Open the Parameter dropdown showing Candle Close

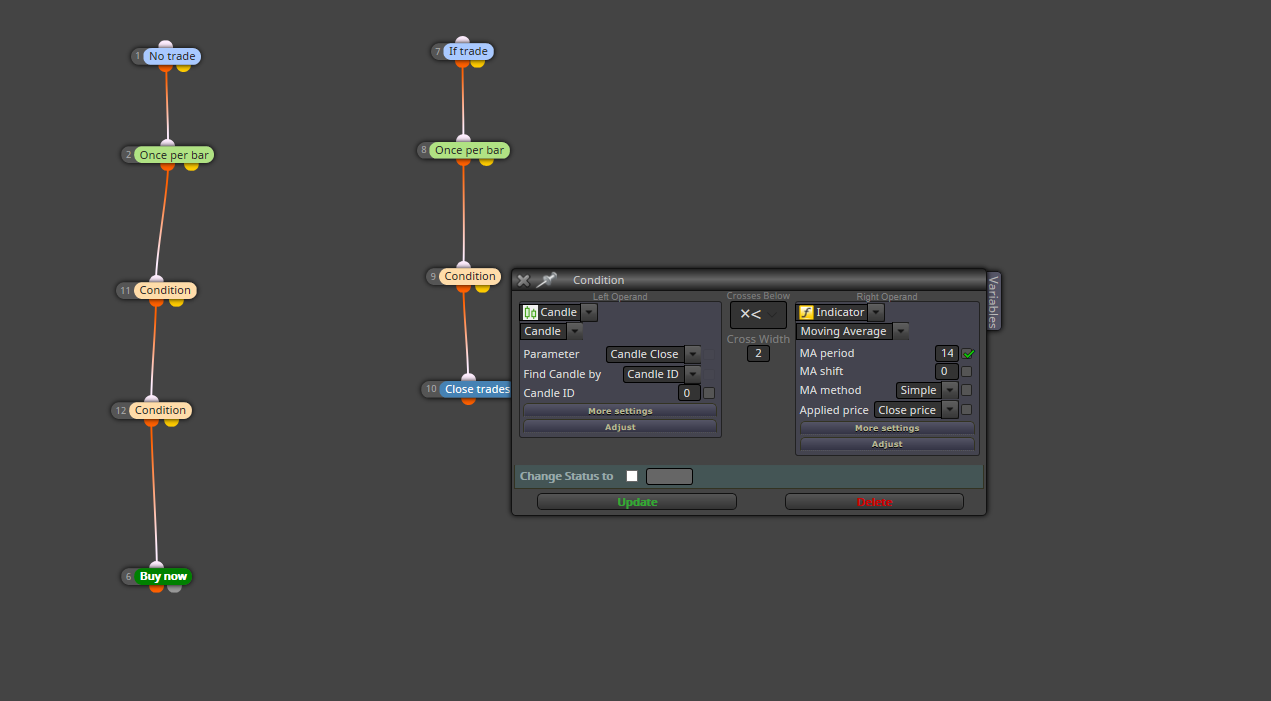pyautogui.click(x=653, y=354)
